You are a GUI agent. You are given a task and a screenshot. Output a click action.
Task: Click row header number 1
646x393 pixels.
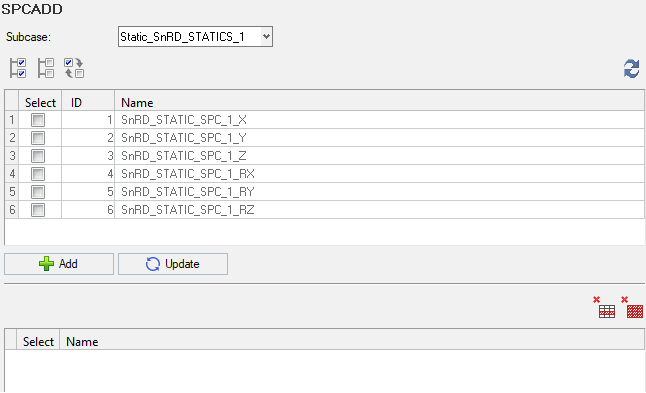coord(12,120)
